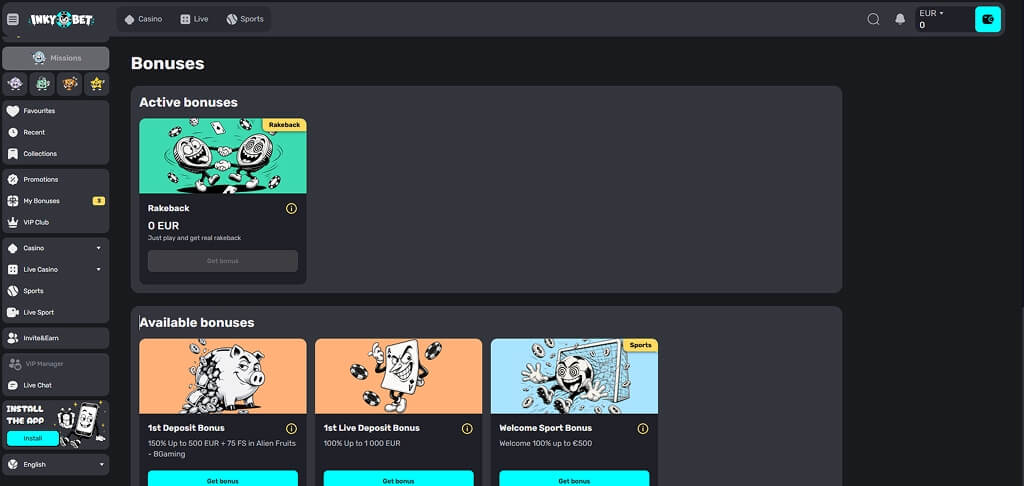Open My Bonuses in the sidebar
1024x486 pixels.
point(56,201)
